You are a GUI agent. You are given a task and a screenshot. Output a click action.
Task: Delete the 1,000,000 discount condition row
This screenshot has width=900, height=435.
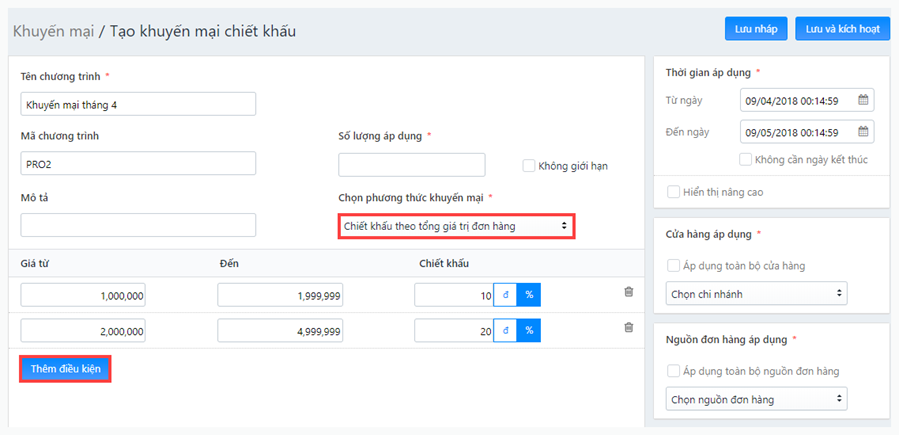[x=629, y=292]
